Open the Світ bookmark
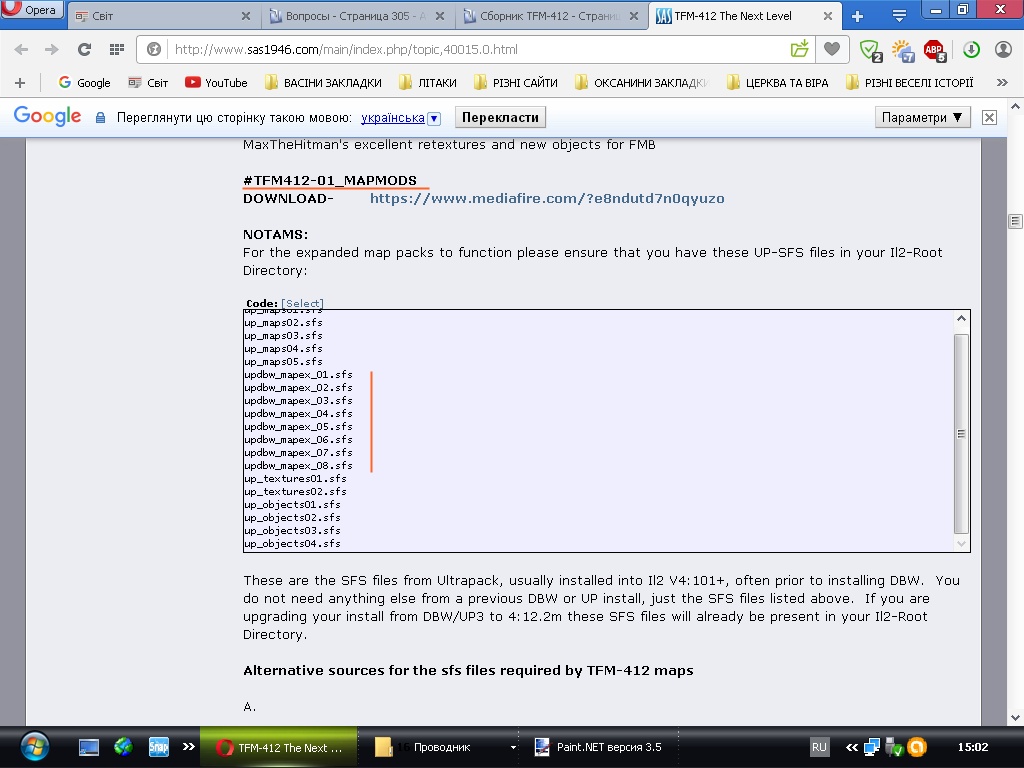This screenshot has width=1024, height=768. tap(148, 83)
